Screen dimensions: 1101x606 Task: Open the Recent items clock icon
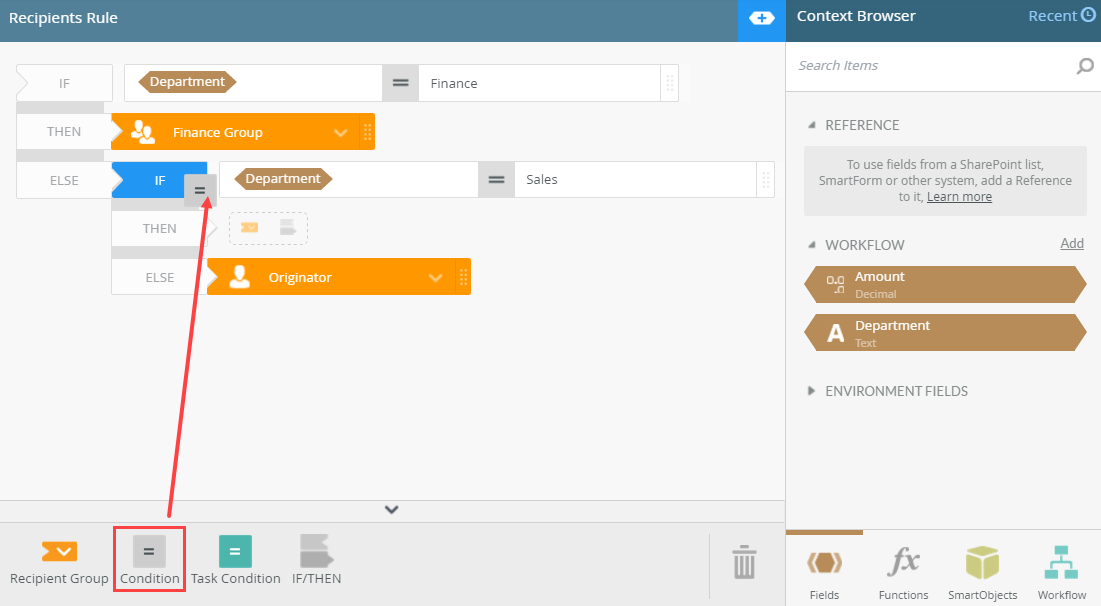pyautogui.click(x=1088, y=15)
